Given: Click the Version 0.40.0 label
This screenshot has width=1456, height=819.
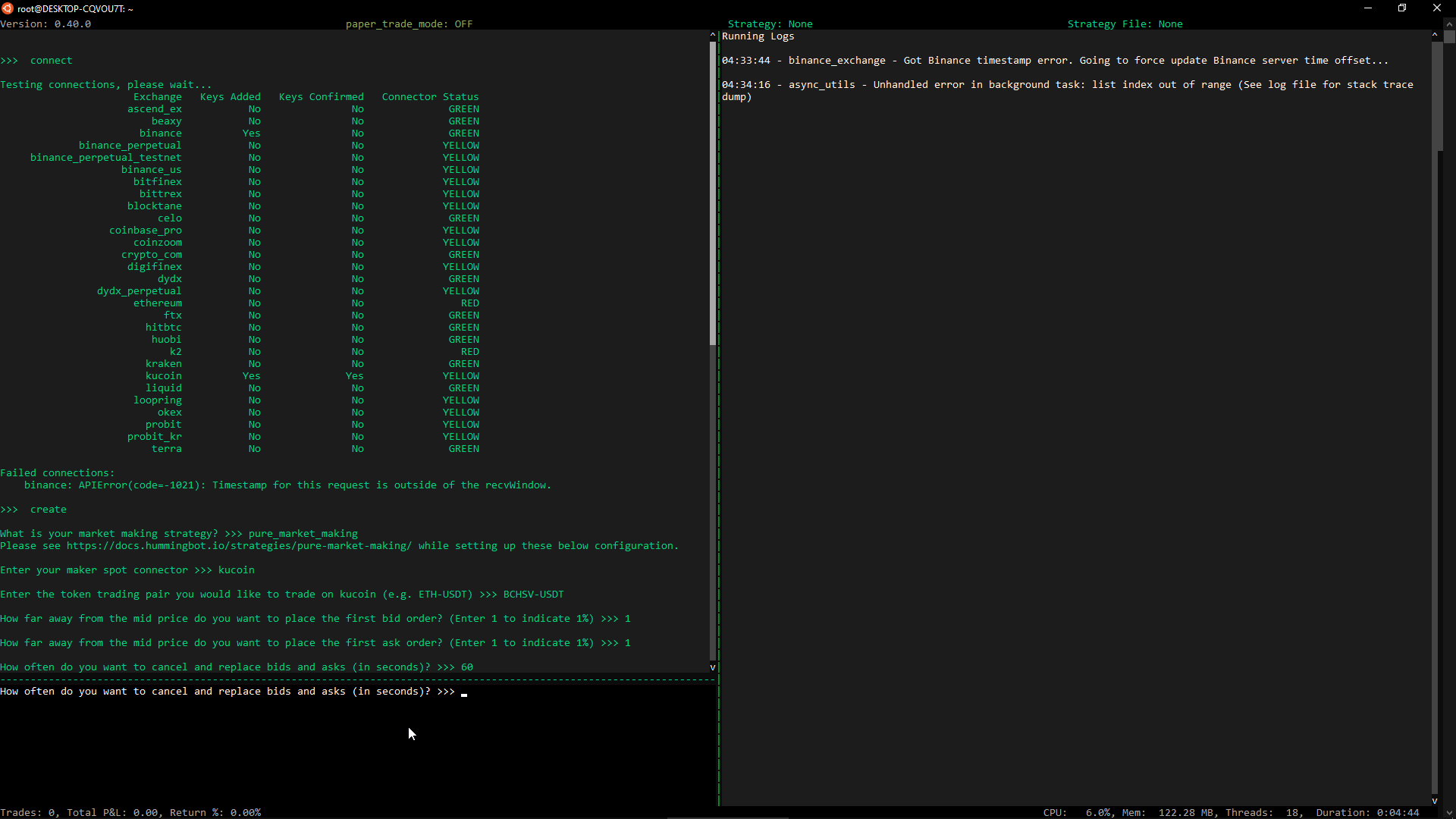Looking at the screenshot, I should coord(45,24).
